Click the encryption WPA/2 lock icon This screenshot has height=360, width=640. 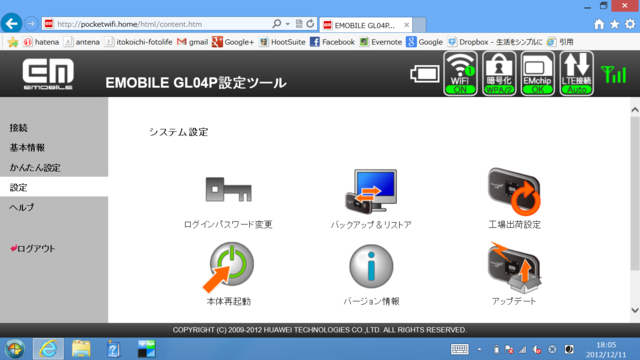pos(499,73)
